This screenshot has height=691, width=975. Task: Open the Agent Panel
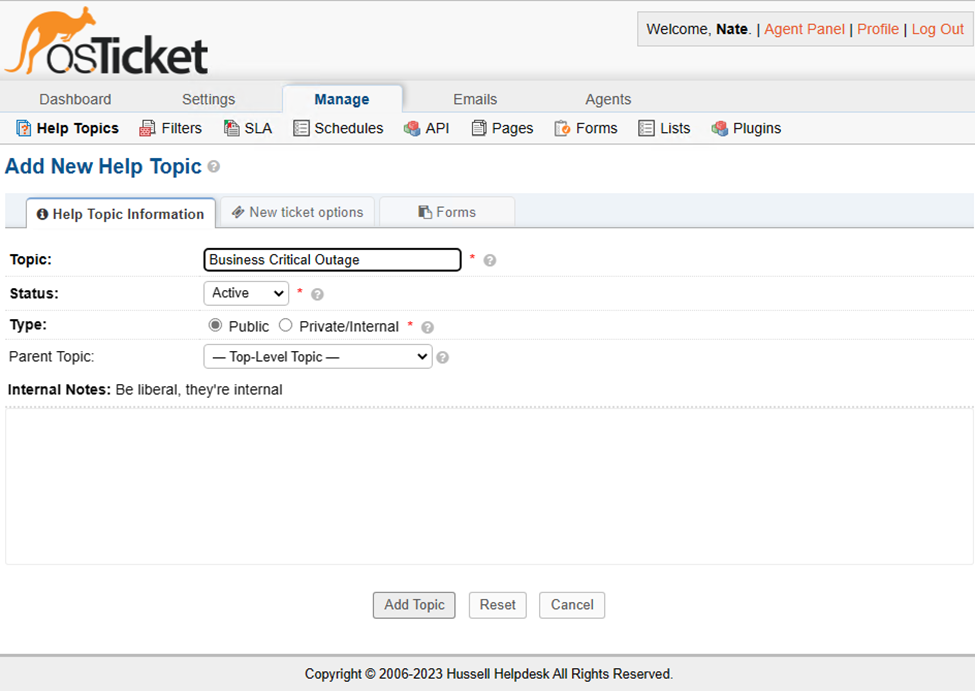tap(804, 29)
